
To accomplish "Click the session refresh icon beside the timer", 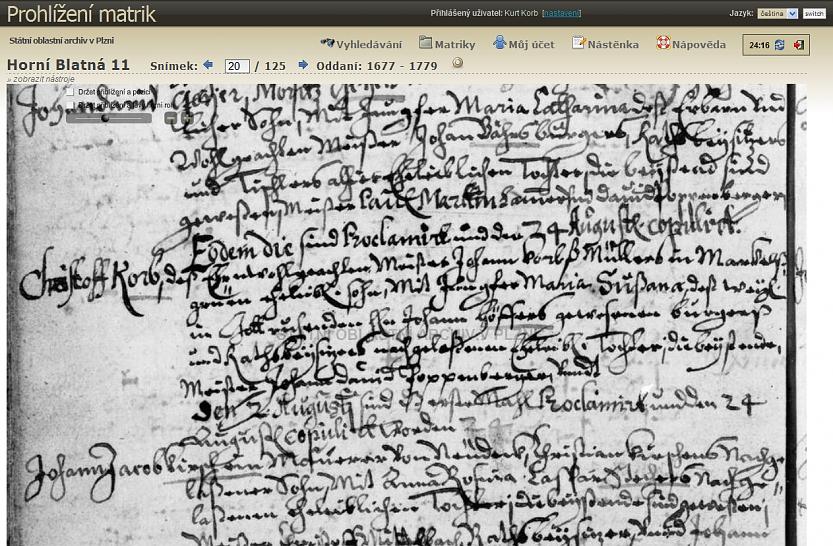I will (779, 45).
